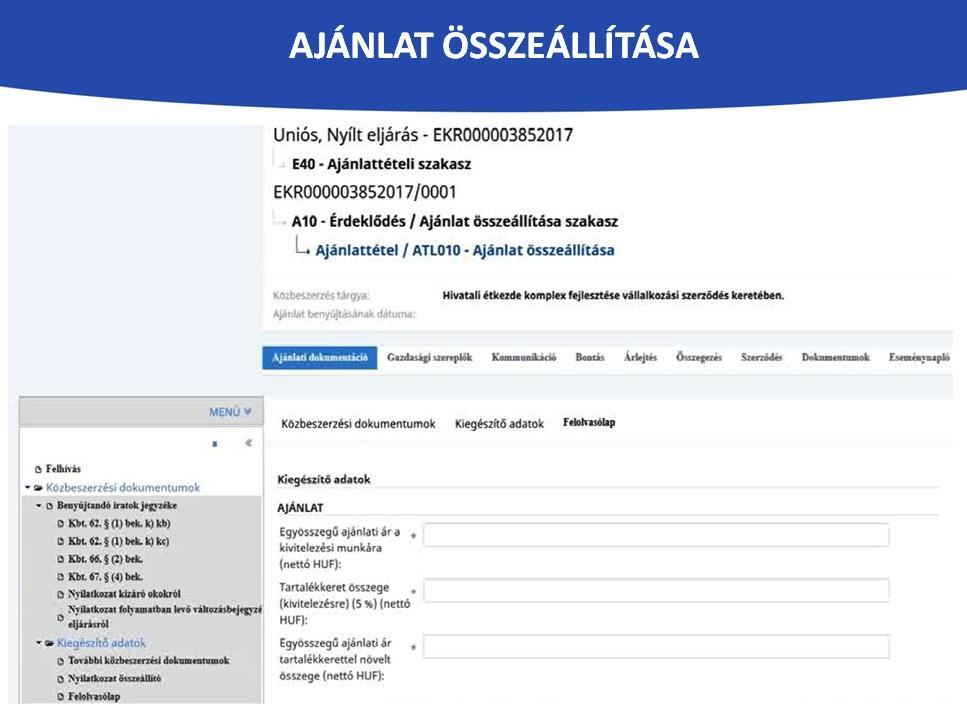The width and height of the screenshot is (967, 719).
Task: Click A10 - Érdeklődés / Ajánlat összeállítása szakasz
Action: pyautogui.click(x=455, y=221)
